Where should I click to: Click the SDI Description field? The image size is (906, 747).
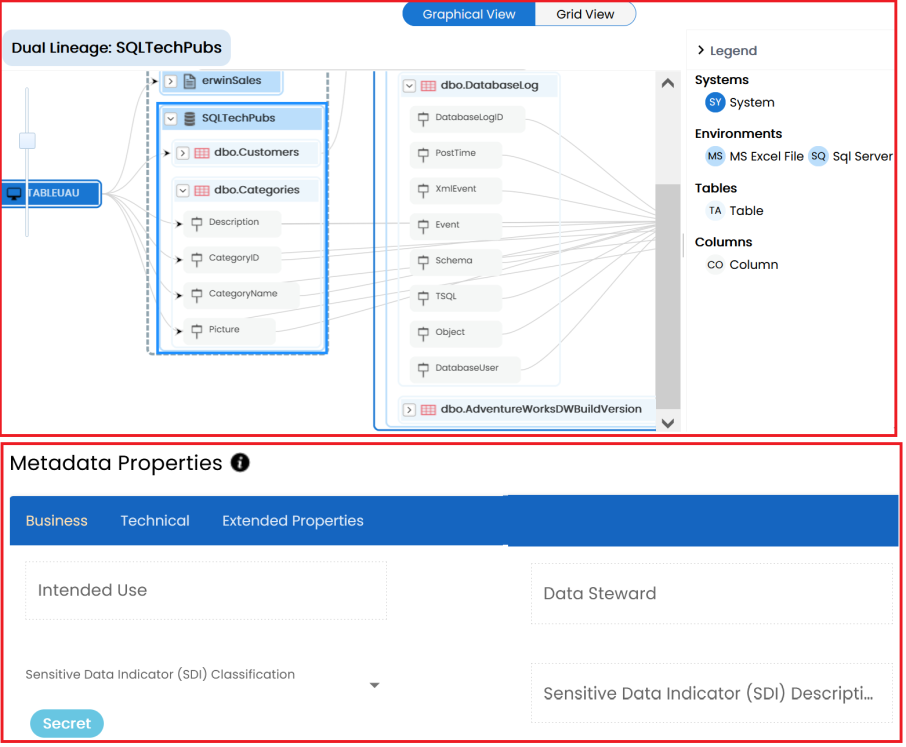[712, 694]
